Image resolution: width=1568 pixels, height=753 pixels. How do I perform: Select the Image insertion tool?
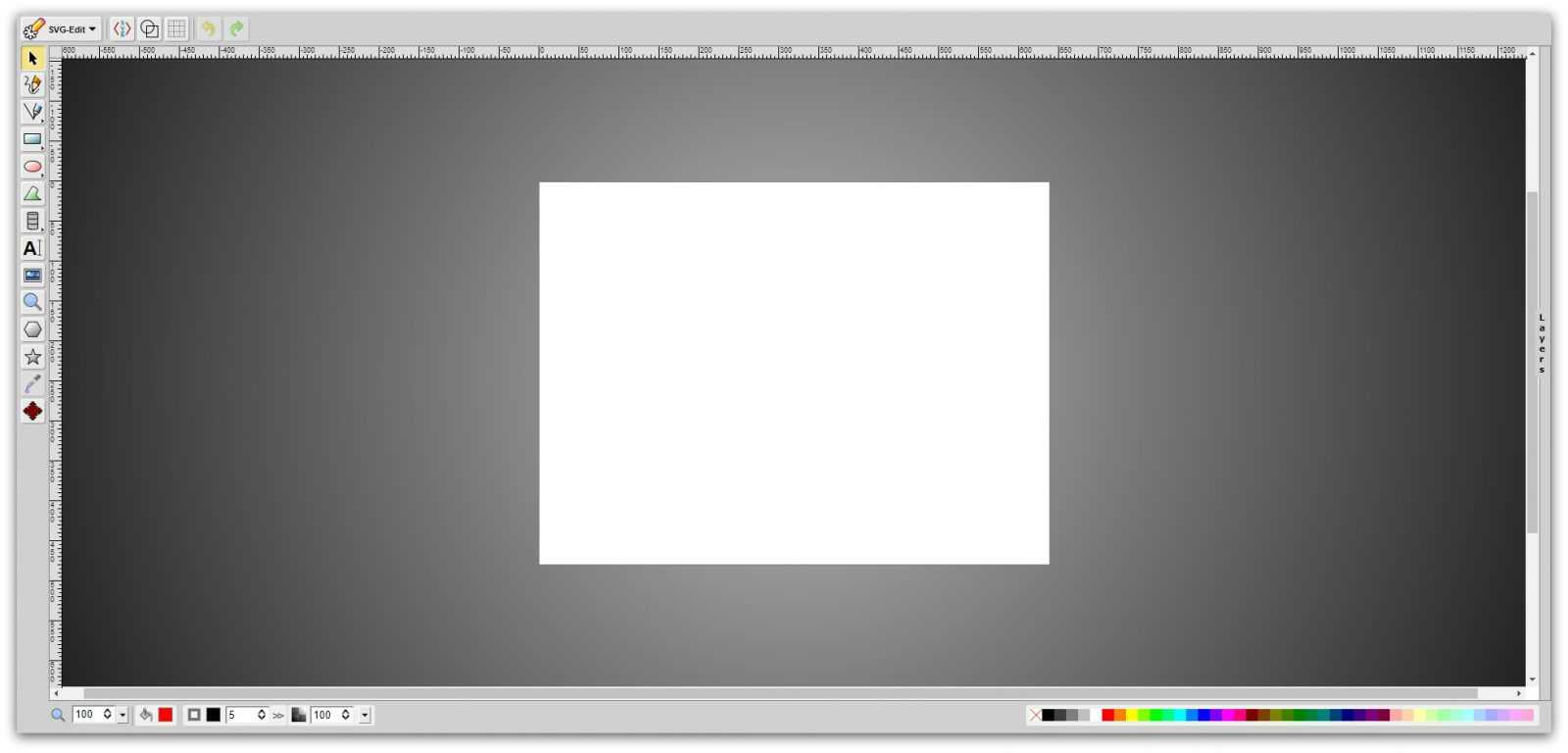pyautogui.click(x=32, y=276)
